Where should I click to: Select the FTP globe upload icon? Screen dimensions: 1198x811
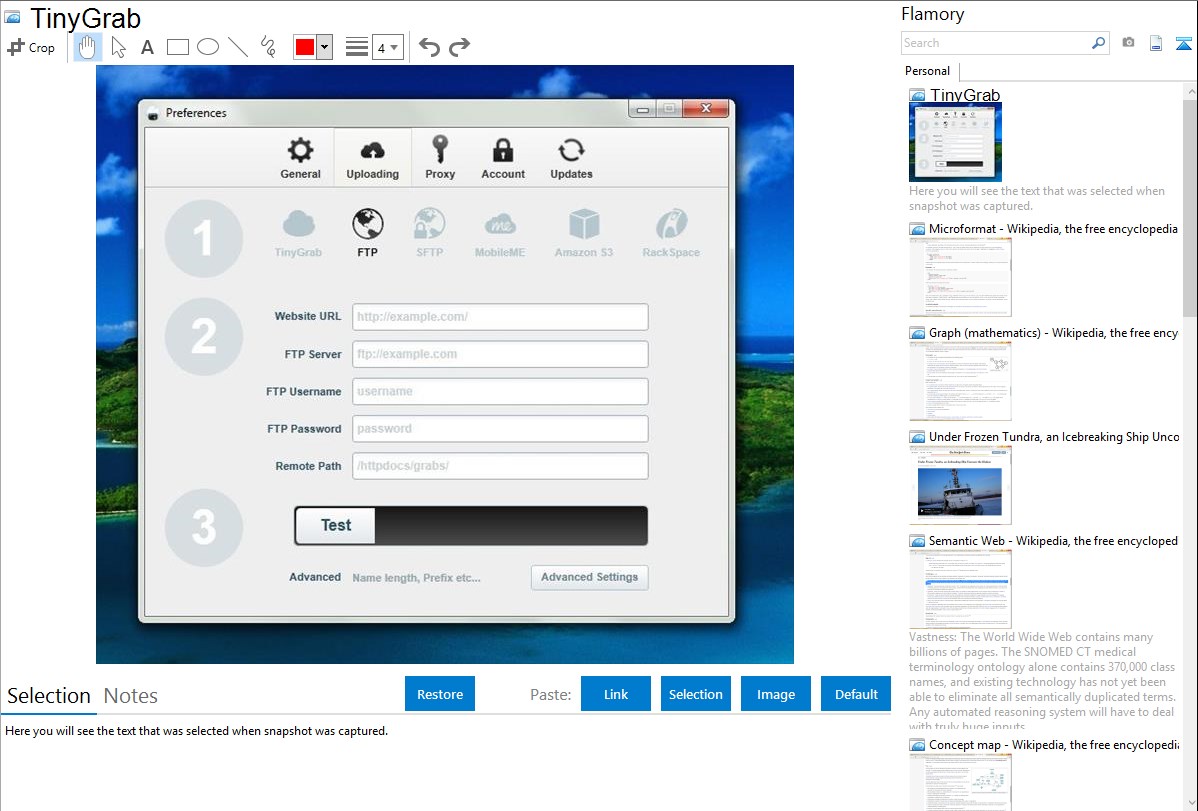[x=367, y=233]
